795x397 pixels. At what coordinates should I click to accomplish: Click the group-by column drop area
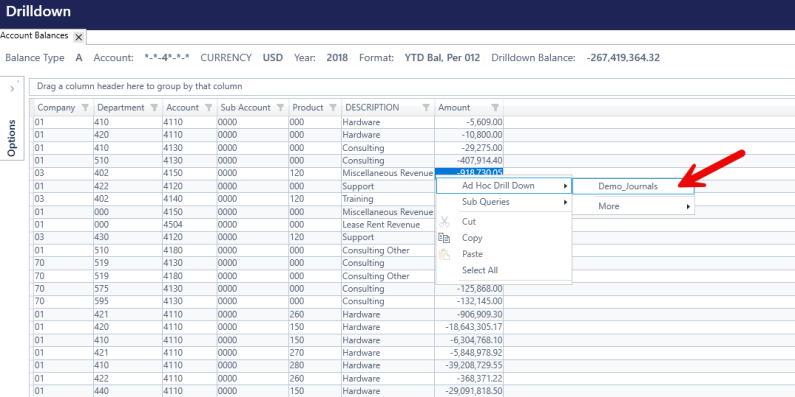[412, 86]
